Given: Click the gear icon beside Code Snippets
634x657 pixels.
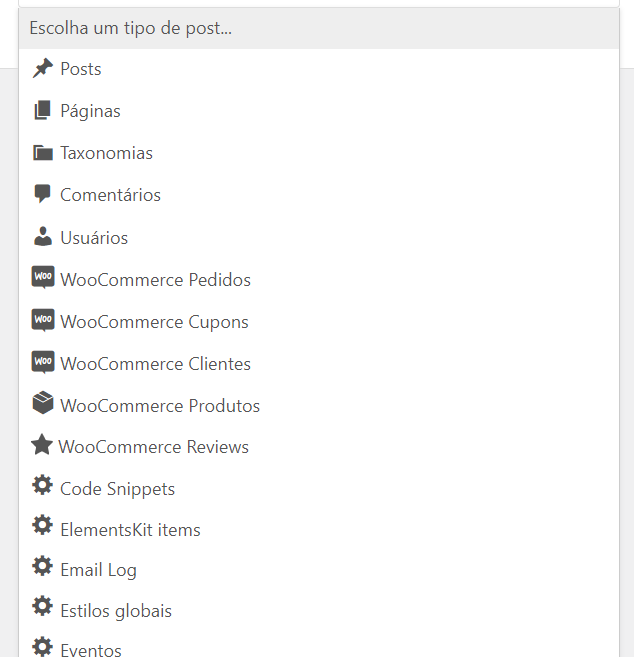Looking at the screenshot, I should point(42,485).
